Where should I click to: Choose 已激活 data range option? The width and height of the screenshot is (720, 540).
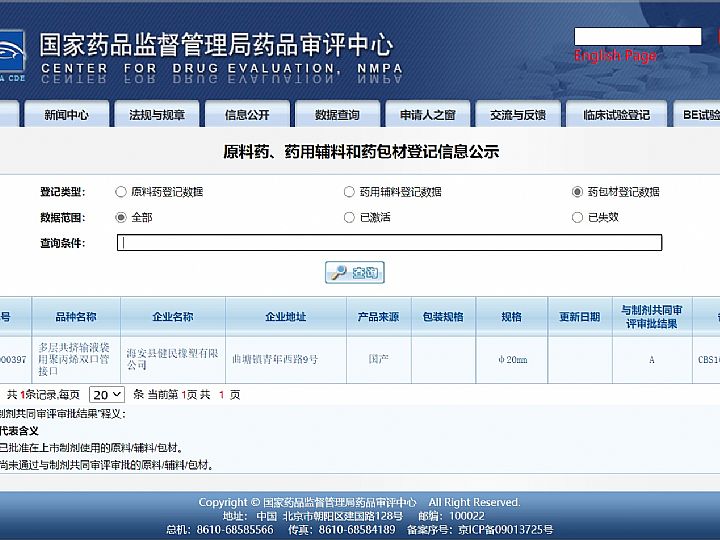349,217
